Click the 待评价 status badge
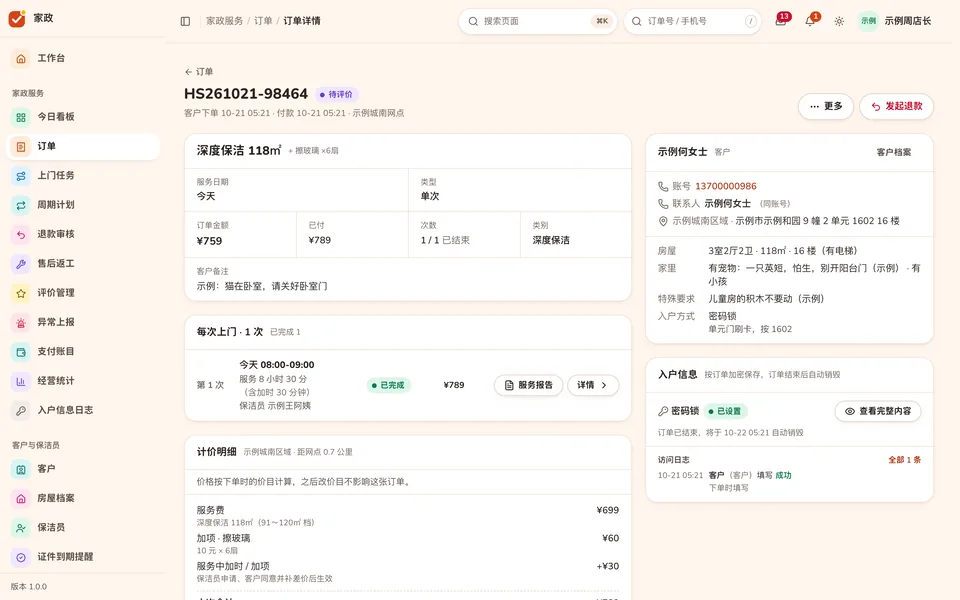This screenshot has height=600, width=960. click(x=337, y=95)
